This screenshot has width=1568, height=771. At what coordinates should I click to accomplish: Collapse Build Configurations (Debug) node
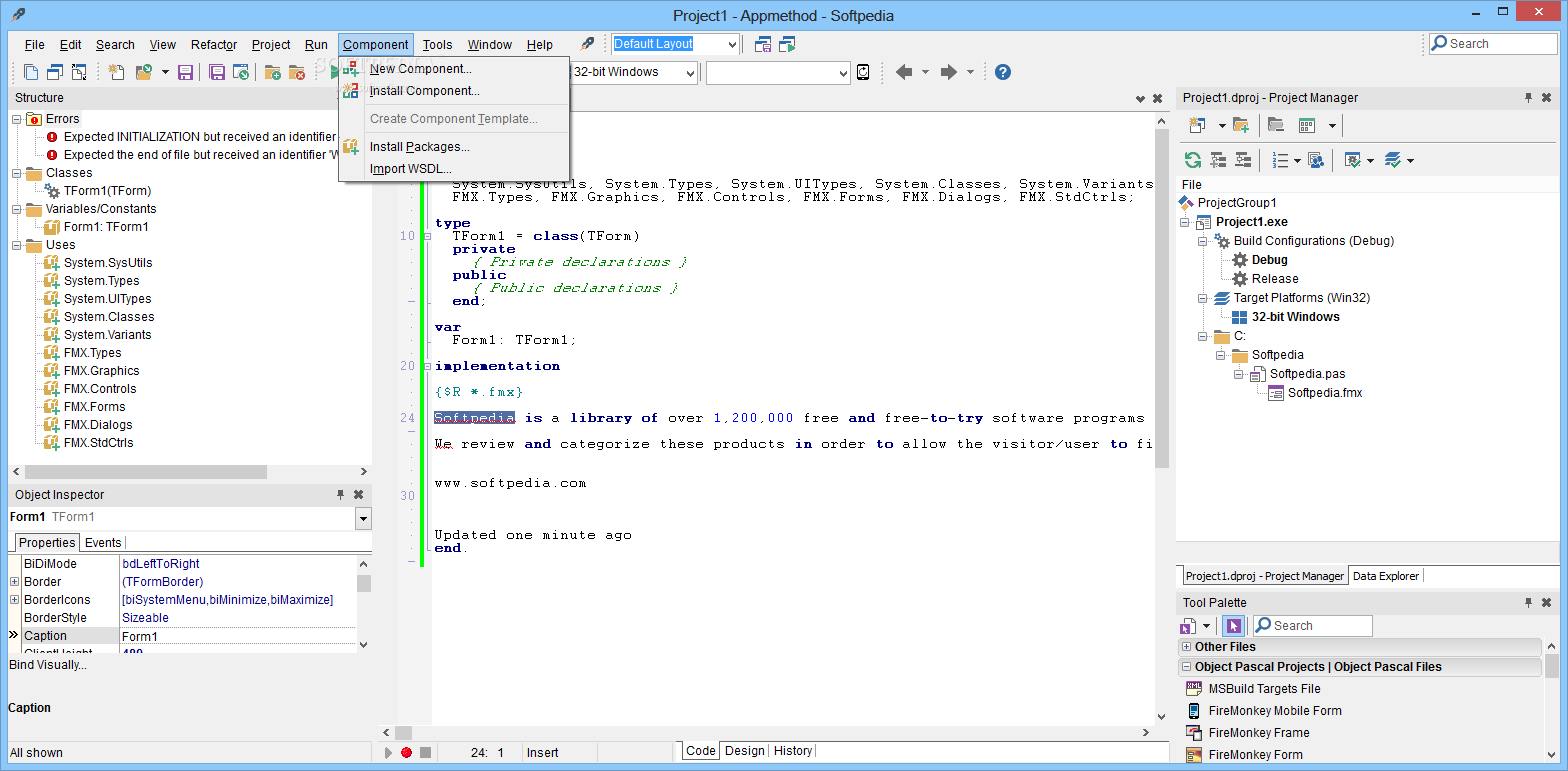[1204, 241]
